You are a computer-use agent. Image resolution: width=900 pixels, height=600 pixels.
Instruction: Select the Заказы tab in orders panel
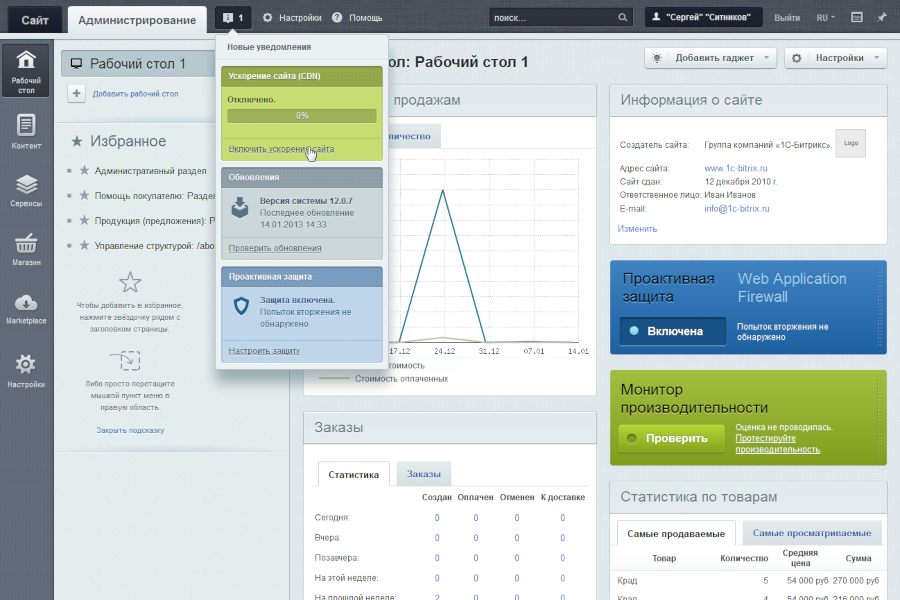[423, 474]
